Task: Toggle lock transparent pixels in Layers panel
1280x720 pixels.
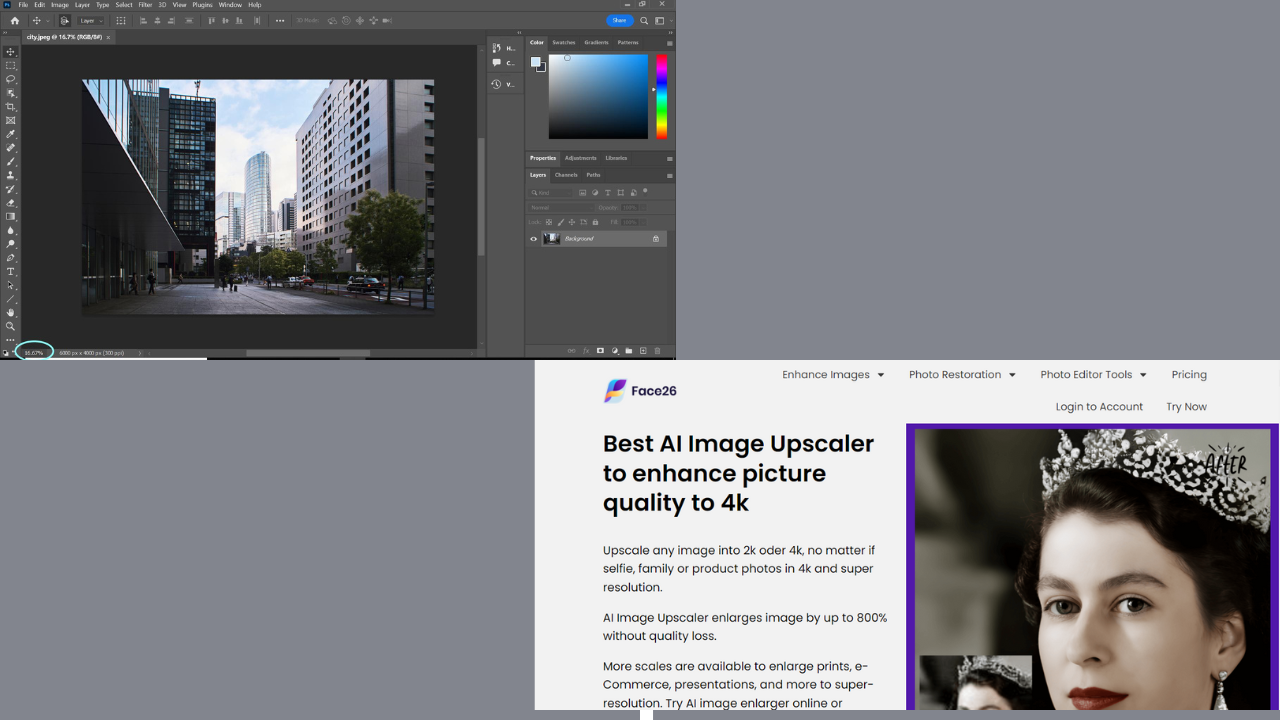Action: point(549,222)
